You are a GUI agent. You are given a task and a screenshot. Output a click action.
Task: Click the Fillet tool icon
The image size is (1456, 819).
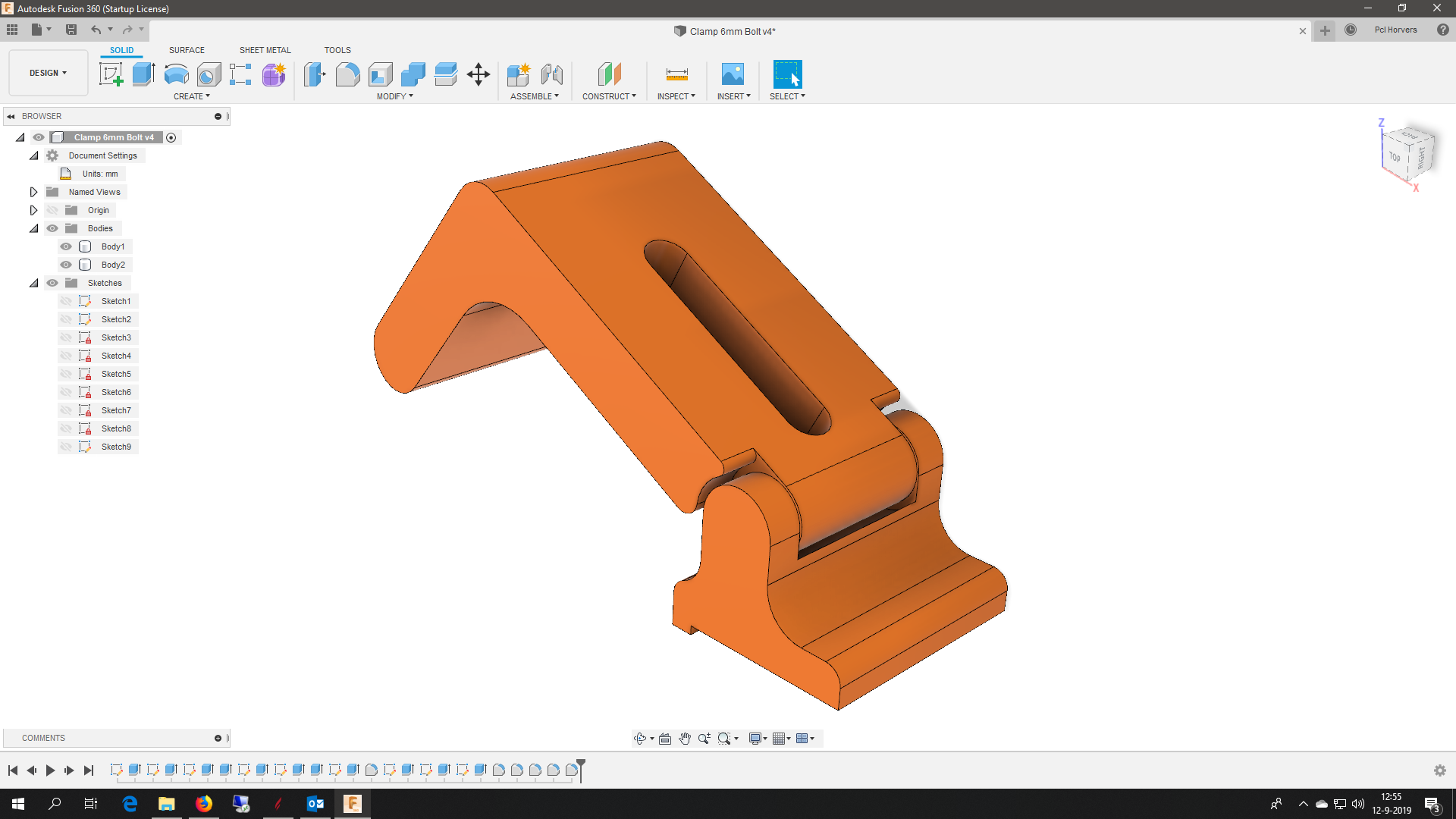click(347, 74)
